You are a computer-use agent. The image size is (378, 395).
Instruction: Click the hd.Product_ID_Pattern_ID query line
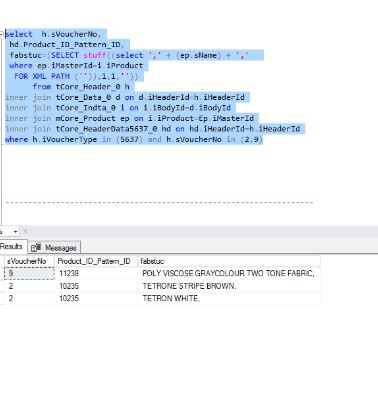67,44
